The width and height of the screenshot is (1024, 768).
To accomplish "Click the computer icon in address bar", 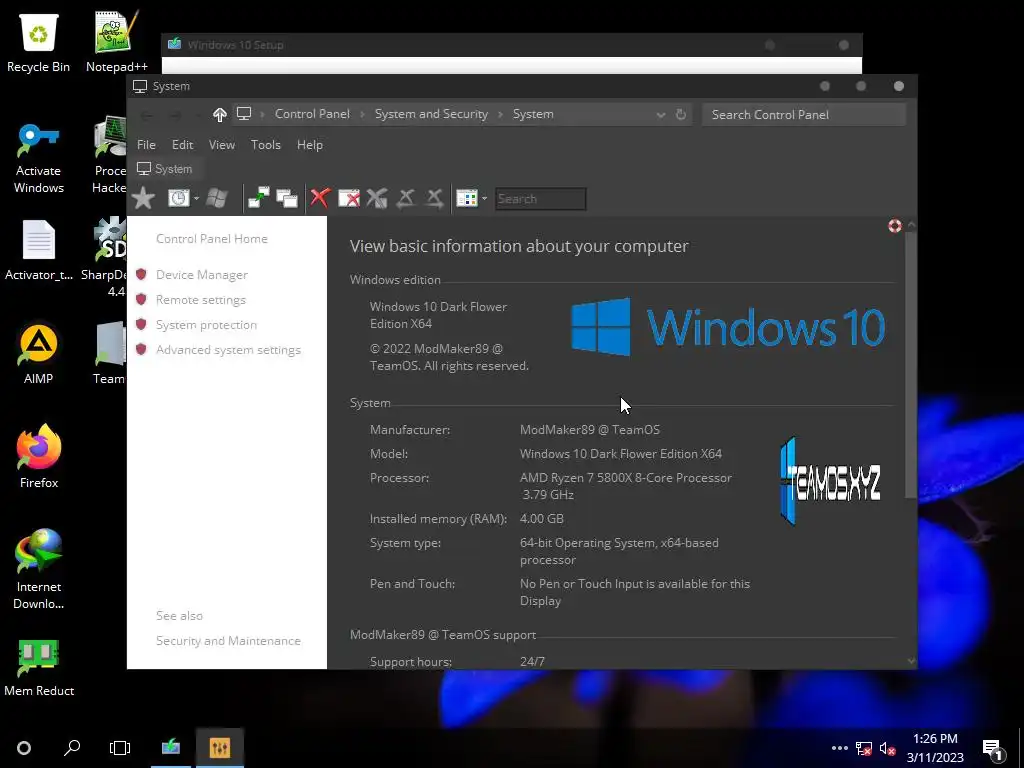I will (244, 114).
